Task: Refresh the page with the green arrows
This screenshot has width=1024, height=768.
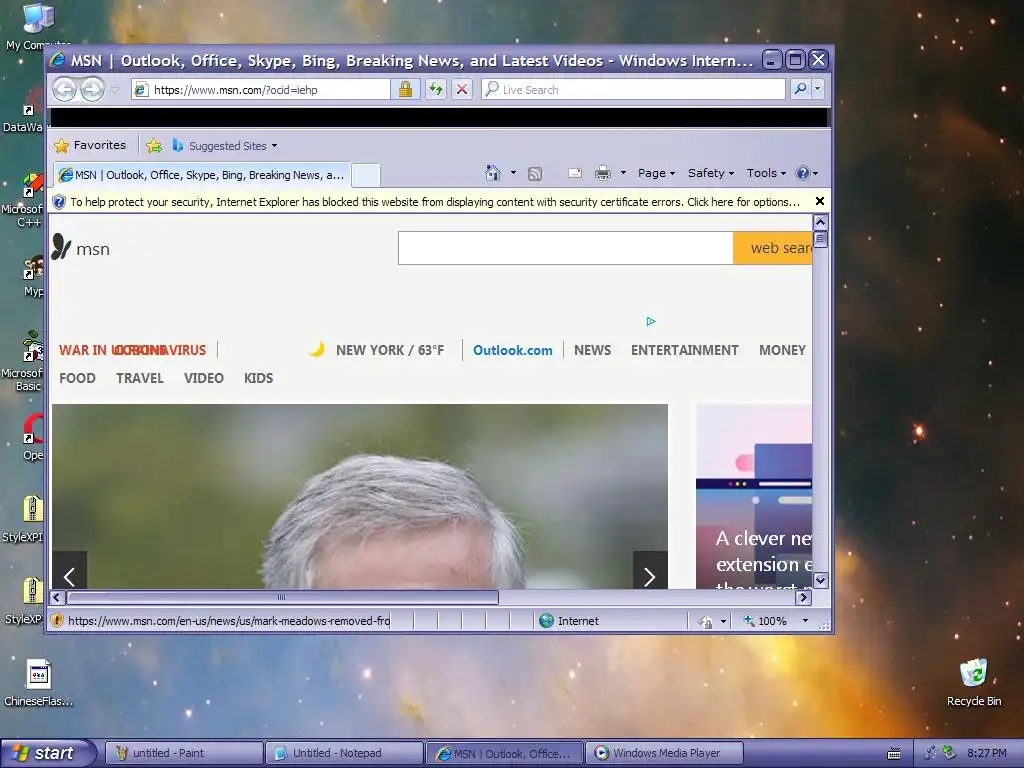Action: [436, 89]
